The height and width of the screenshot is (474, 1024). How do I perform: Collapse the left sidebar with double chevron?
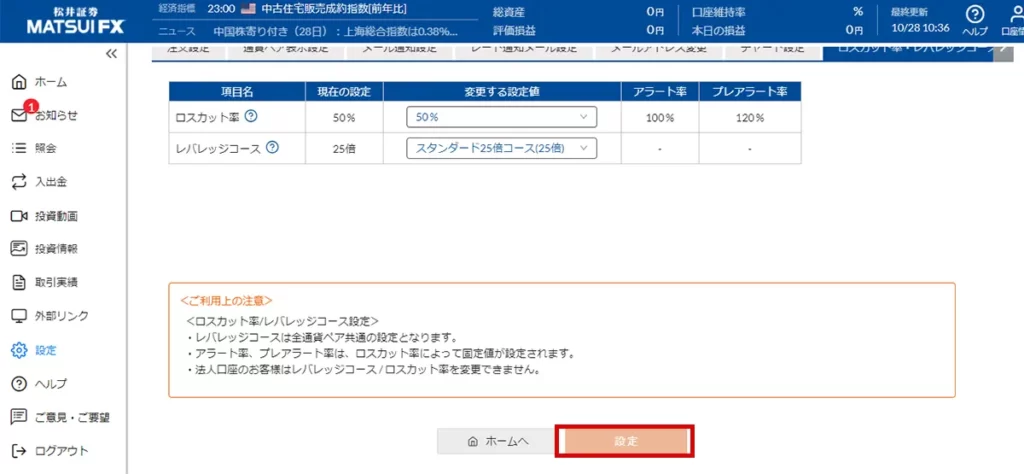pos(111,54)
